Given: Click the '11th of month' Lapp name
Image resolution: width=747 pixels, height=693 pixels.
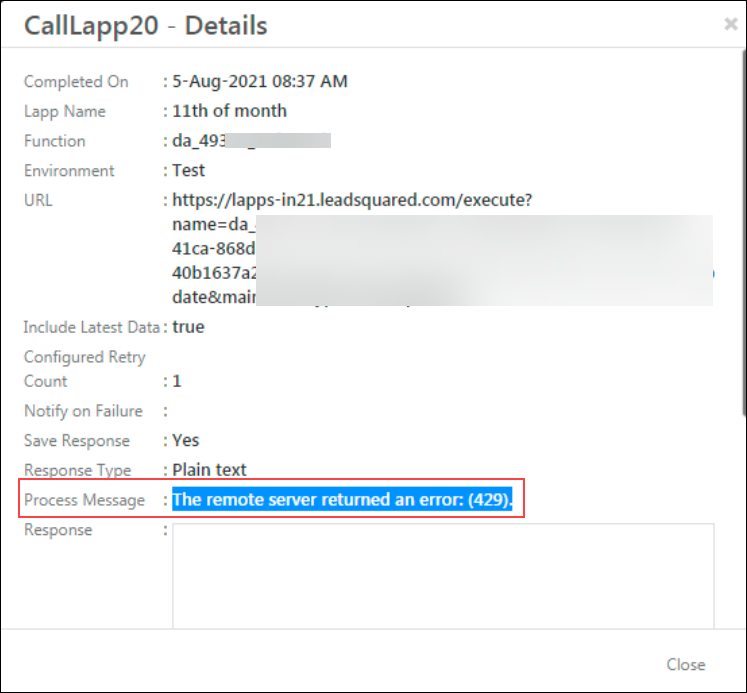Looking at the screenshot, I should pyautogui.click(x=229, y=111).
